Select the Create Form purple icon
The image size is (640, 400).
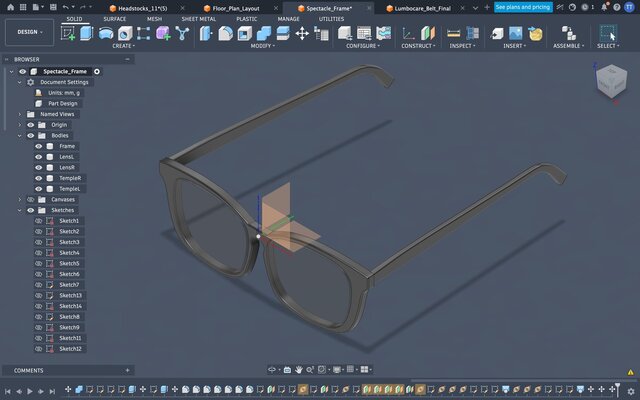(x=163, y=33)
